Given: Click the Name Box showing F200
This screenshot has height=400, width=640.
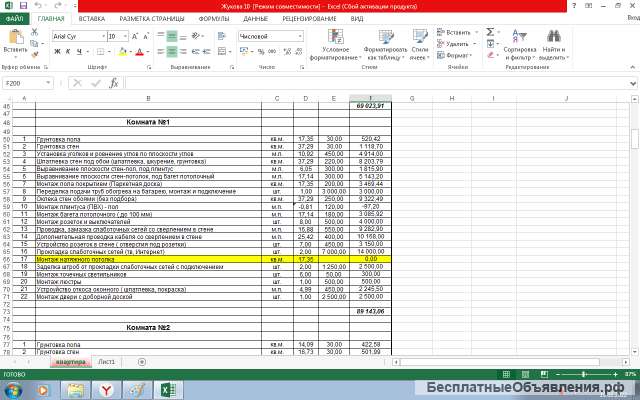Looking at the screenshot, I should [25, 83].
